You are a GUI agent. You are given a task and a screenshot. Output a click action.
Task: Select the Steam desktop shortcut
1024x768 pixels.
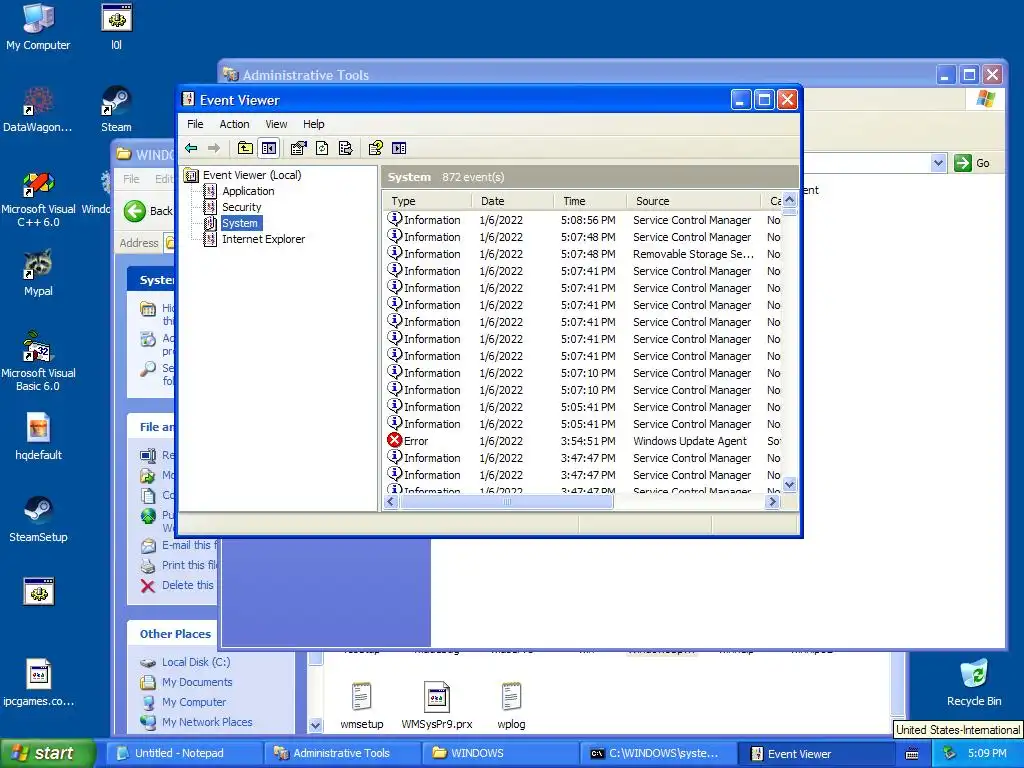[x=116, y=109]
